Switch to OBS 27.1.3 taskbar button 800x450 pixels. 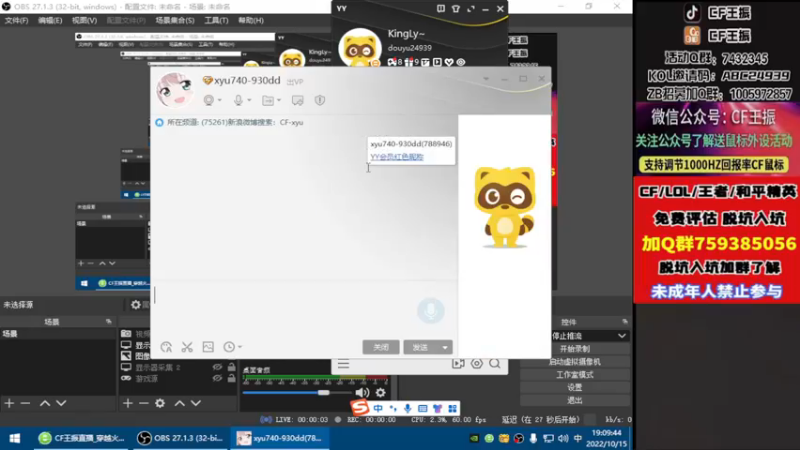click(x=181, y=438)
